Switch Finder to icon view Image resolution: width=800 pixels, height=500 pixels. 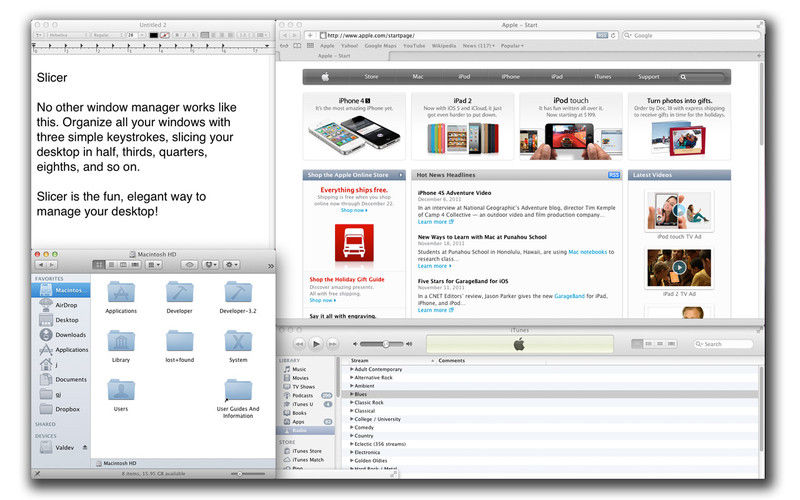(99, 265)
